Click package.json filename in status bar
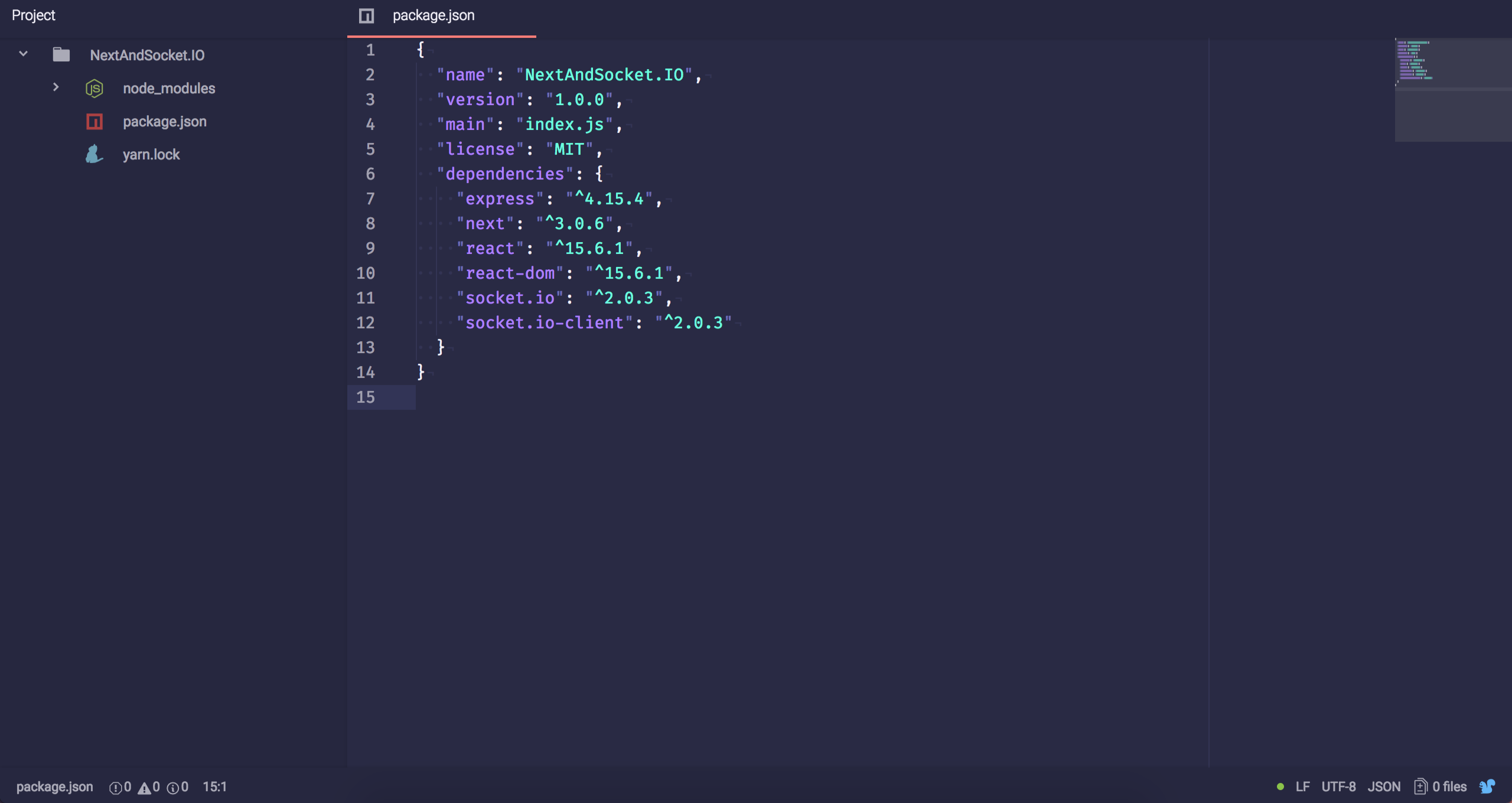Viewport: 1512px width, 803px height. (55, 786)
